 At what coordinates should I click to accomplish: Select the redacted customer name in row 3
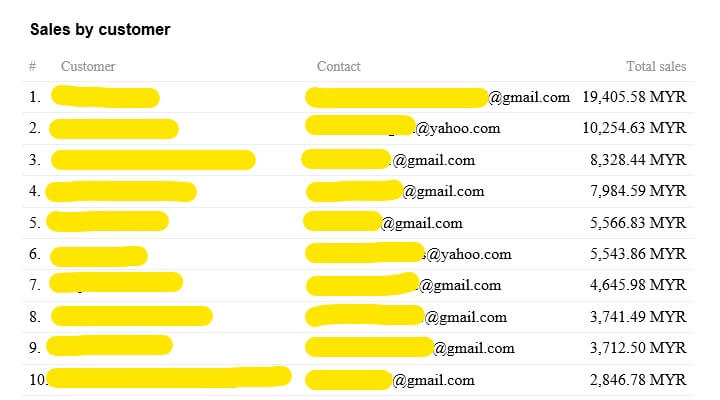tap(152, 160)
